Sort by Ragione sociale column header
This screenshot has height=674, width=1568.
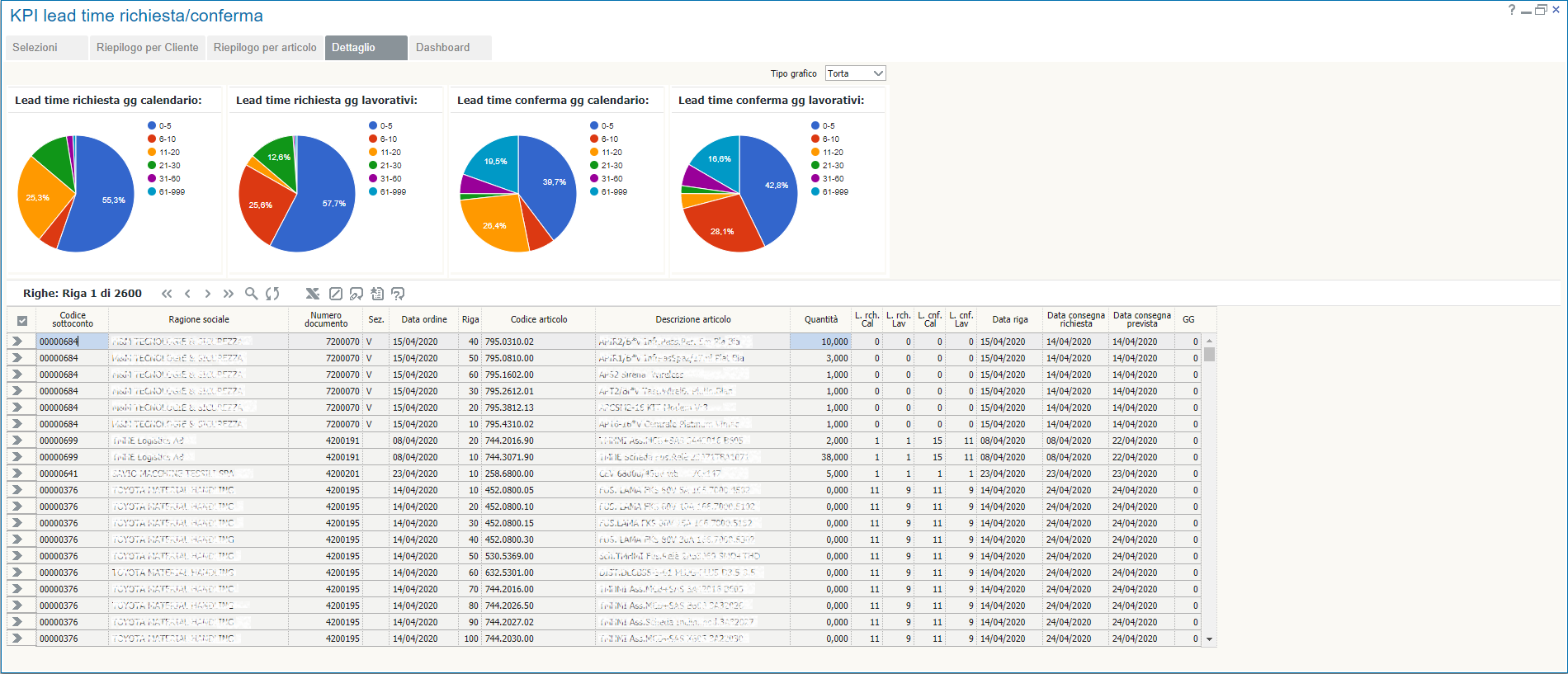coord(199,320)
